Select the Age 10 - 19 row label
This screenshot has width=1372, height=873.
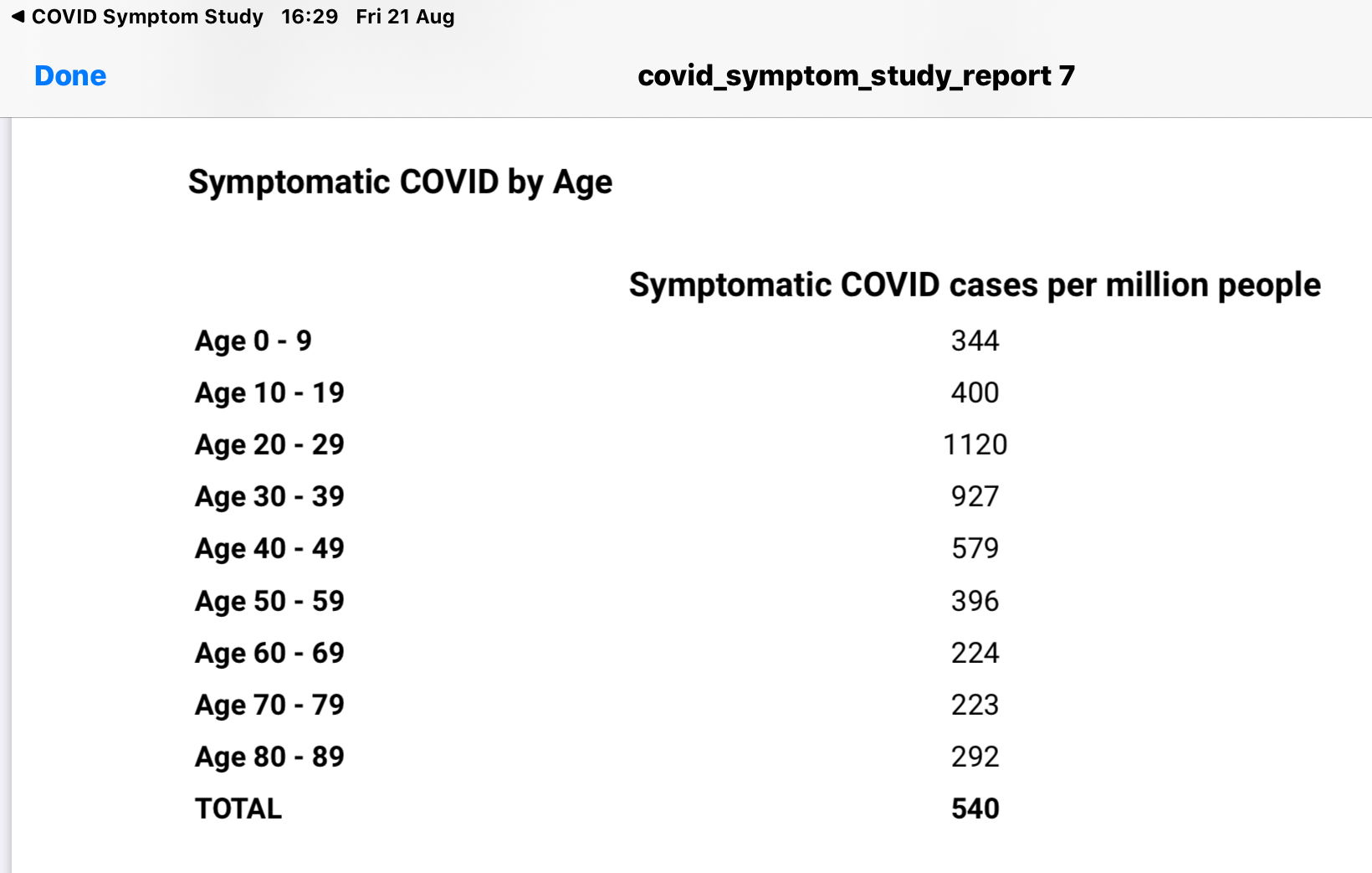pos(269,393)
